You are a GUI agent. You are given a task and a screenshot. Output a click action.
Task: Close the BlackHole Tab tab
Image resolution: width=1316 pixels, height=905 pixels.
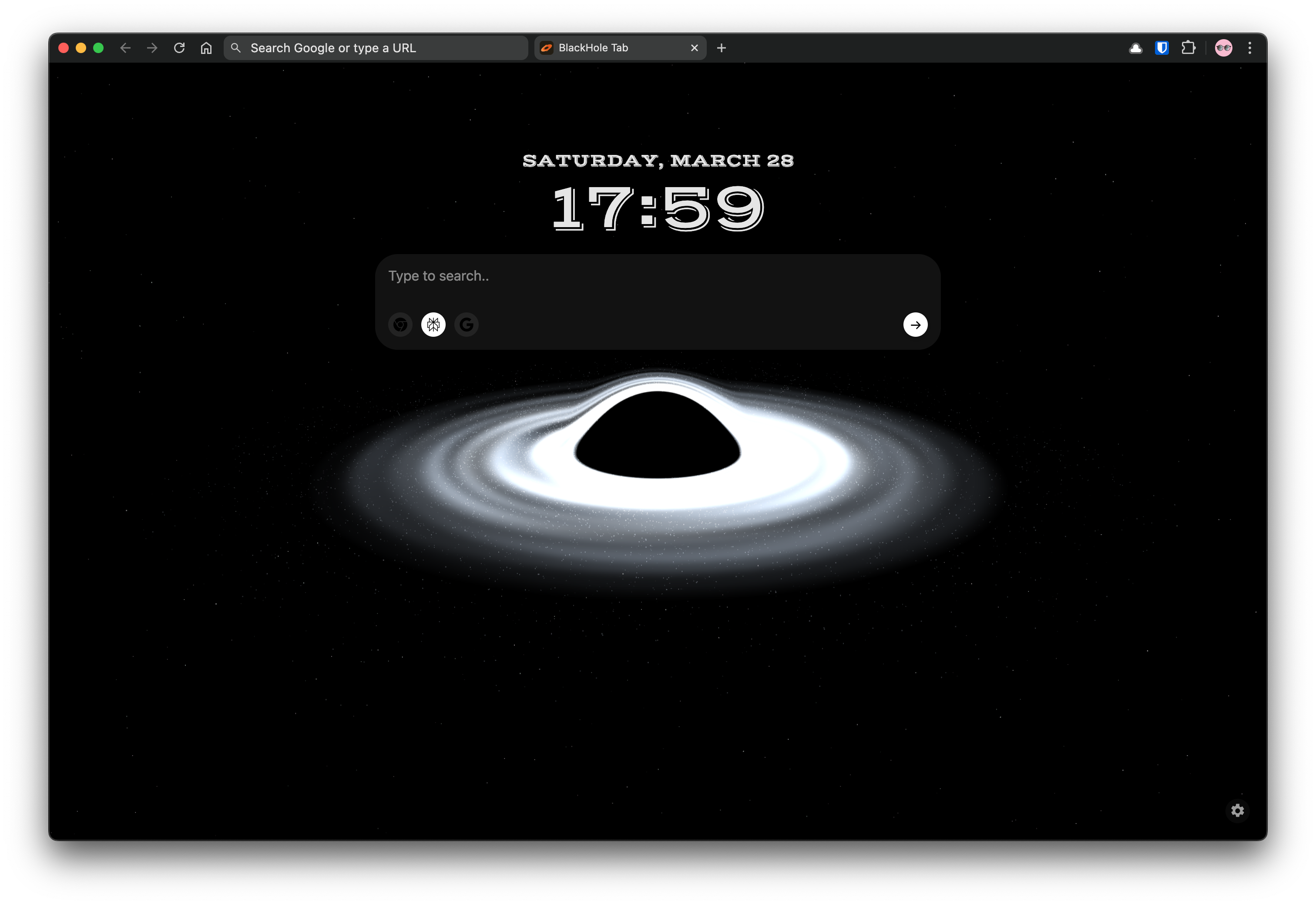point(694,48)
